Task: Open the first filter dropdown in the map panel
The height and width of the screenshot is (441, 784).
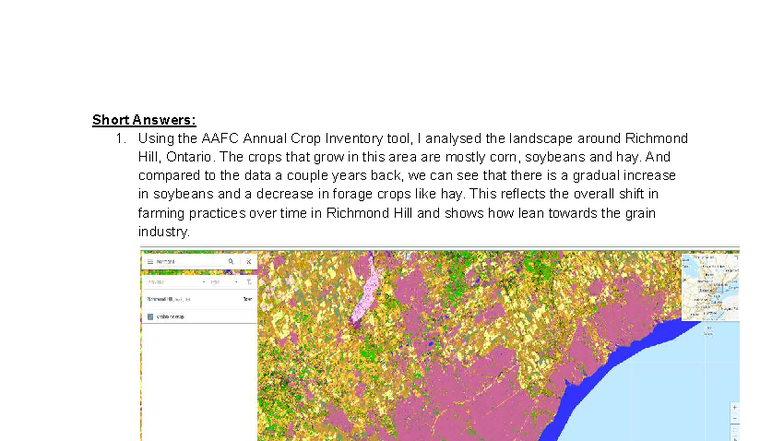Action: click(176, 282)
